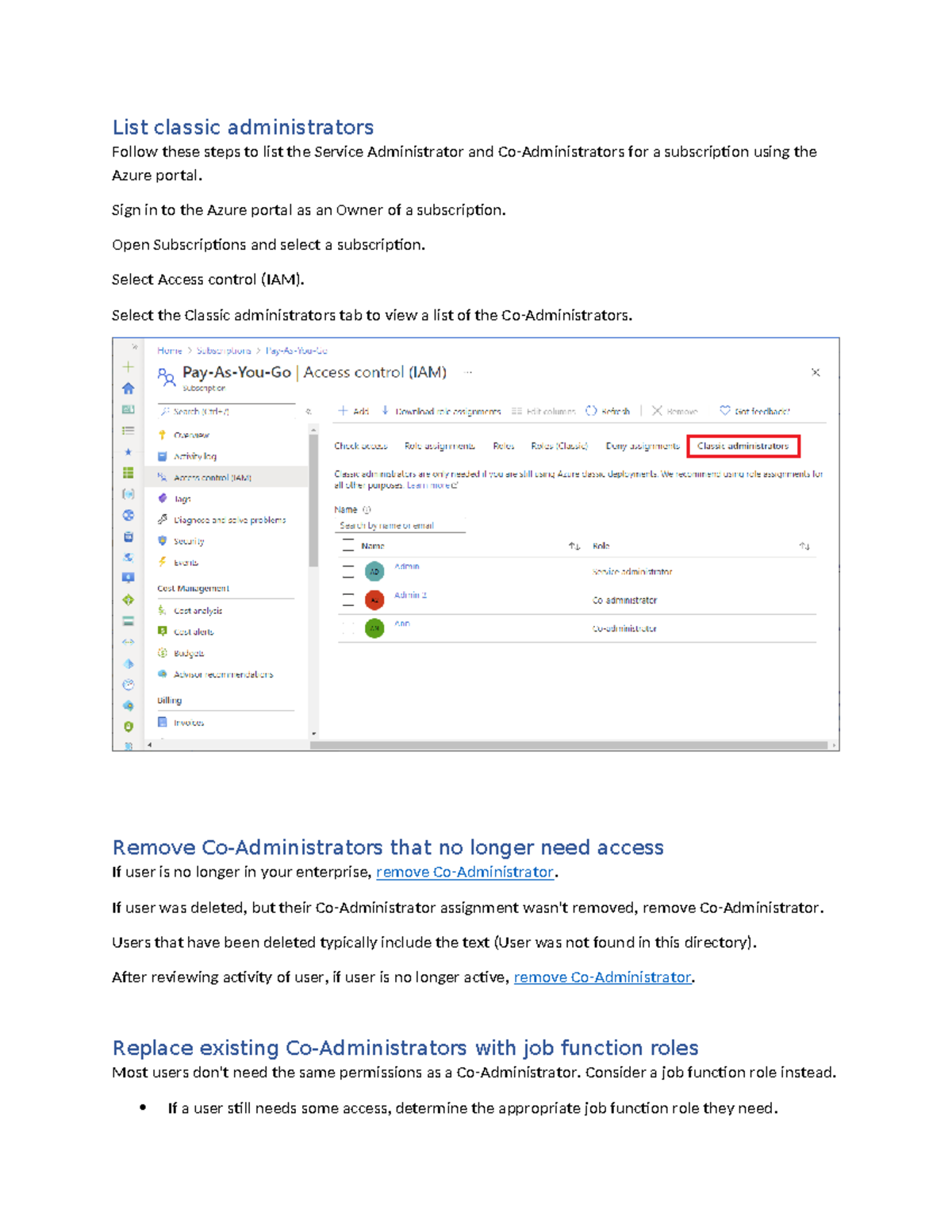Check the box for the Admin row
The image size is (952, 1232).
tap(347, 571)
